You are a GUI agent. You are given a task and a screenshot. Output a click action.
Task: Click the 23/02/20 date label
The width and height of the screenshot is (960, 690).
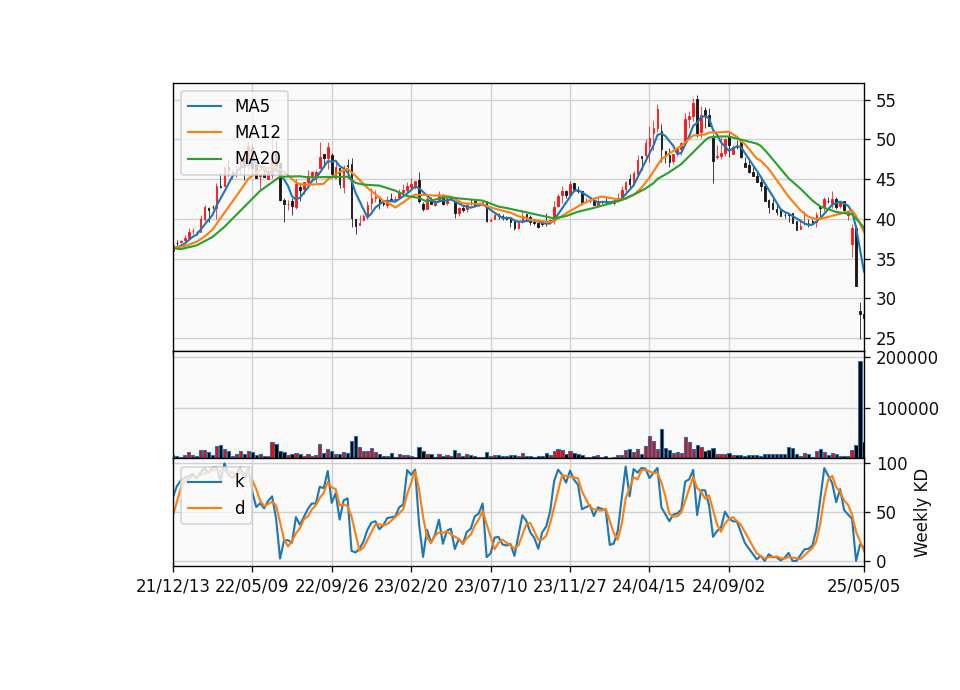tap(411, 586)
